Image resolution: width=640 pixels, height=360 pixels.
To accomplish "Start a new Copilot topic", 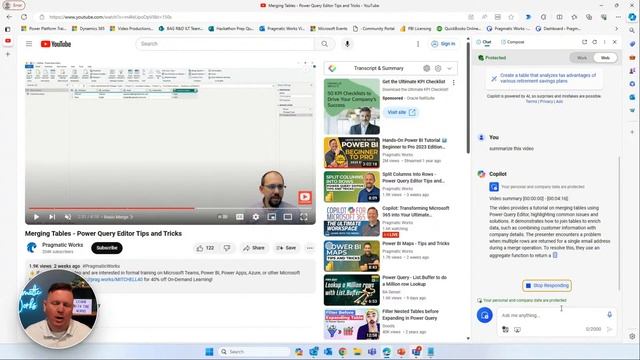I will 484,315.
